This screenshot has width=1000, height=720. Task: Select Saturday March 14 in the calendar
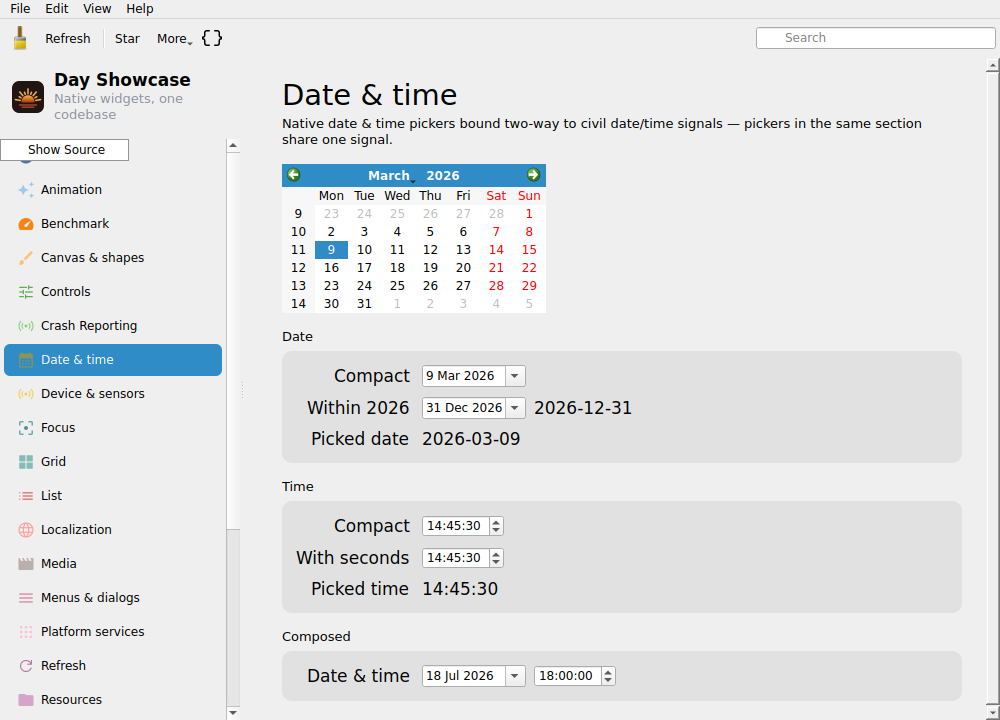pos(496,250)
